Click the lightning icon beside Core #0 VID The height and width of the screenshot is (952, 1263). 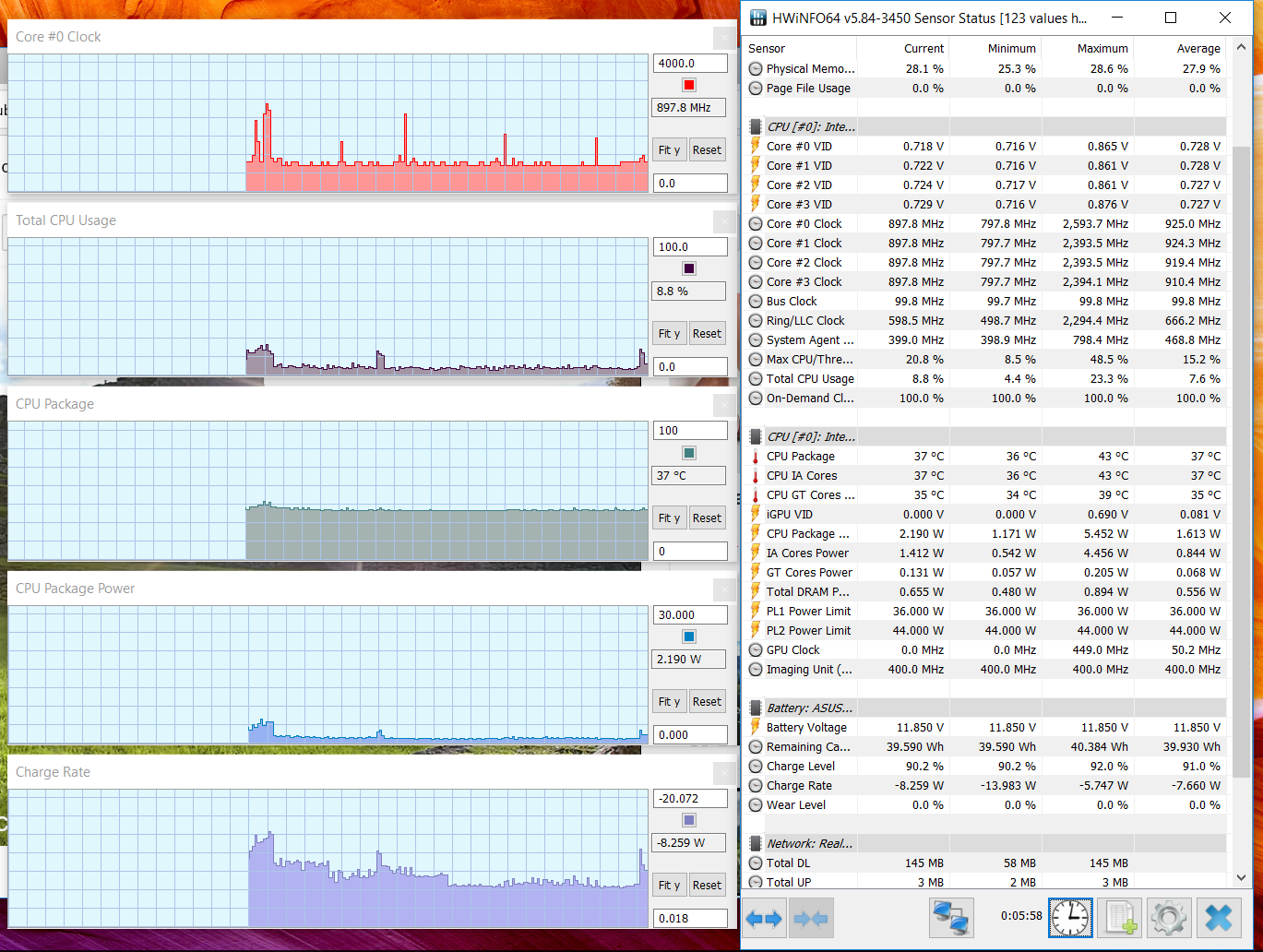(756, 146)
